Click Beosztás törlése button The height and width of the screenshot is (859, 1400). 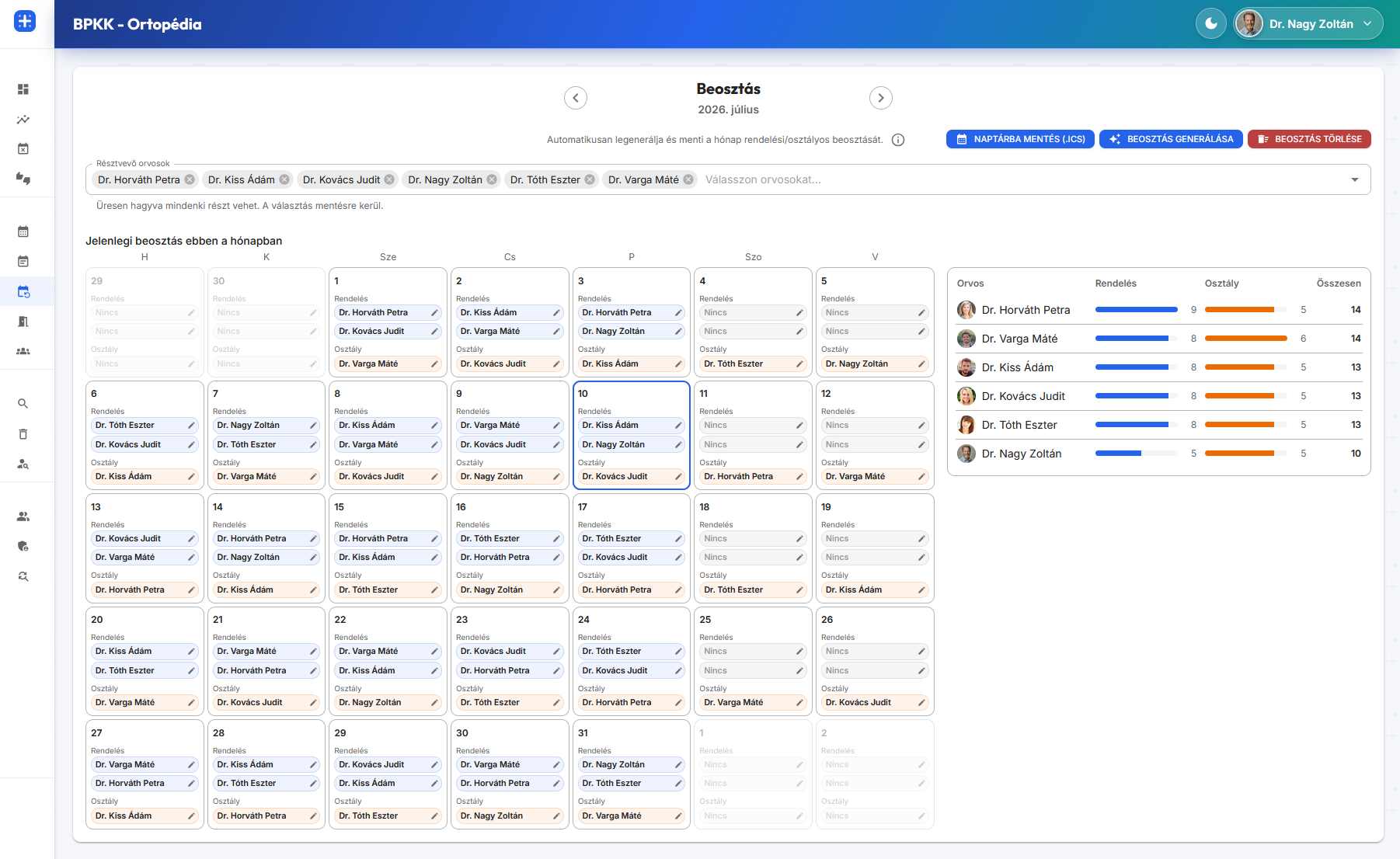click(1309, 139)
